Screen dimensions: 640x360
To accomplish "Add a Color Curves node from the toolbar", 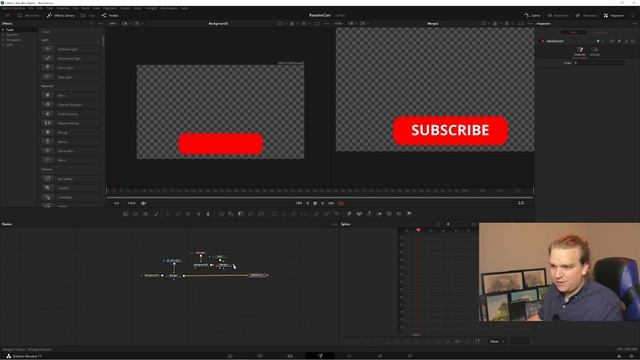I will point(178,213).
